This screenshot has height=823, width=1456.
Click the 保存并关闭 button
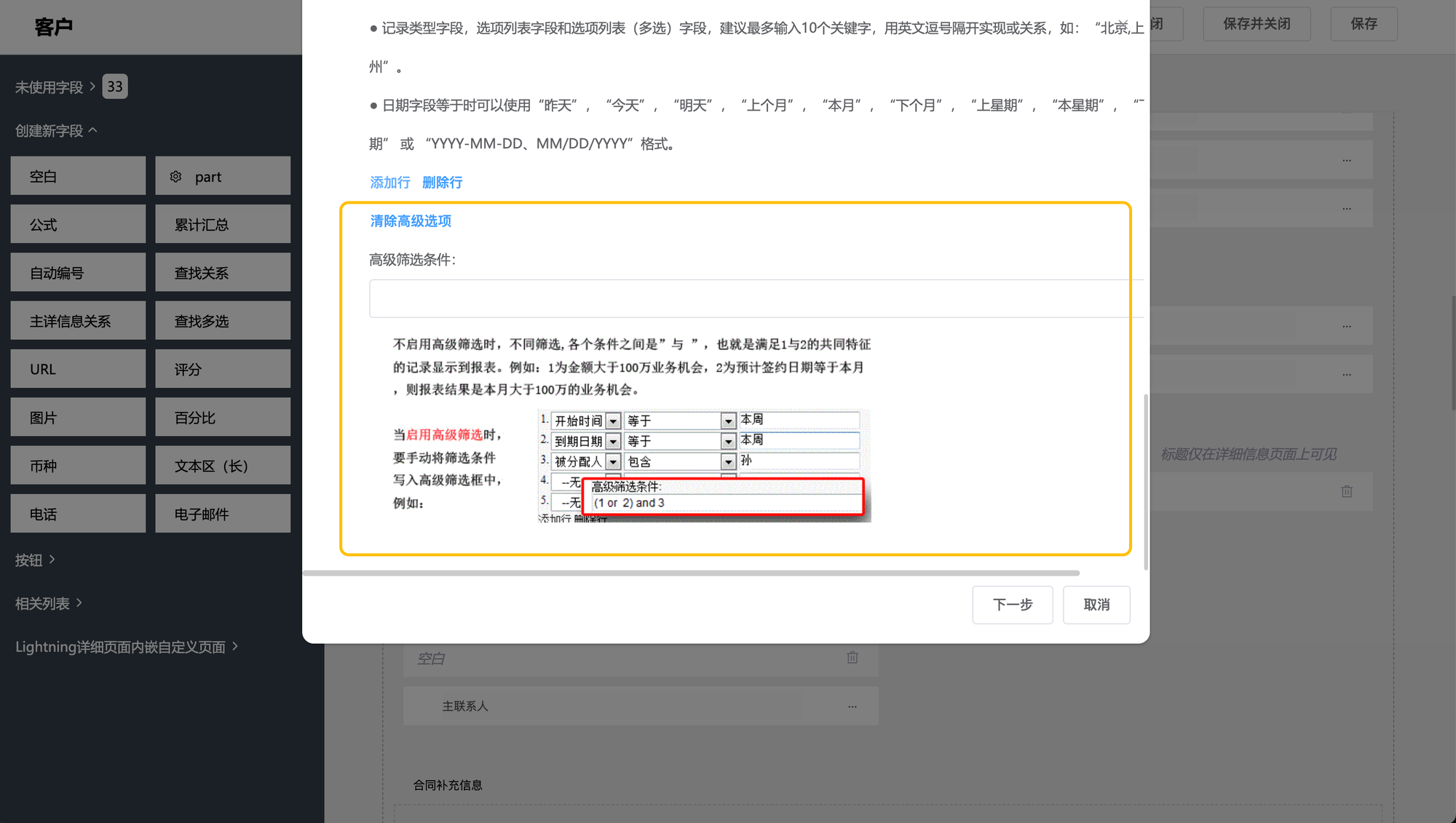(1257, 24)
